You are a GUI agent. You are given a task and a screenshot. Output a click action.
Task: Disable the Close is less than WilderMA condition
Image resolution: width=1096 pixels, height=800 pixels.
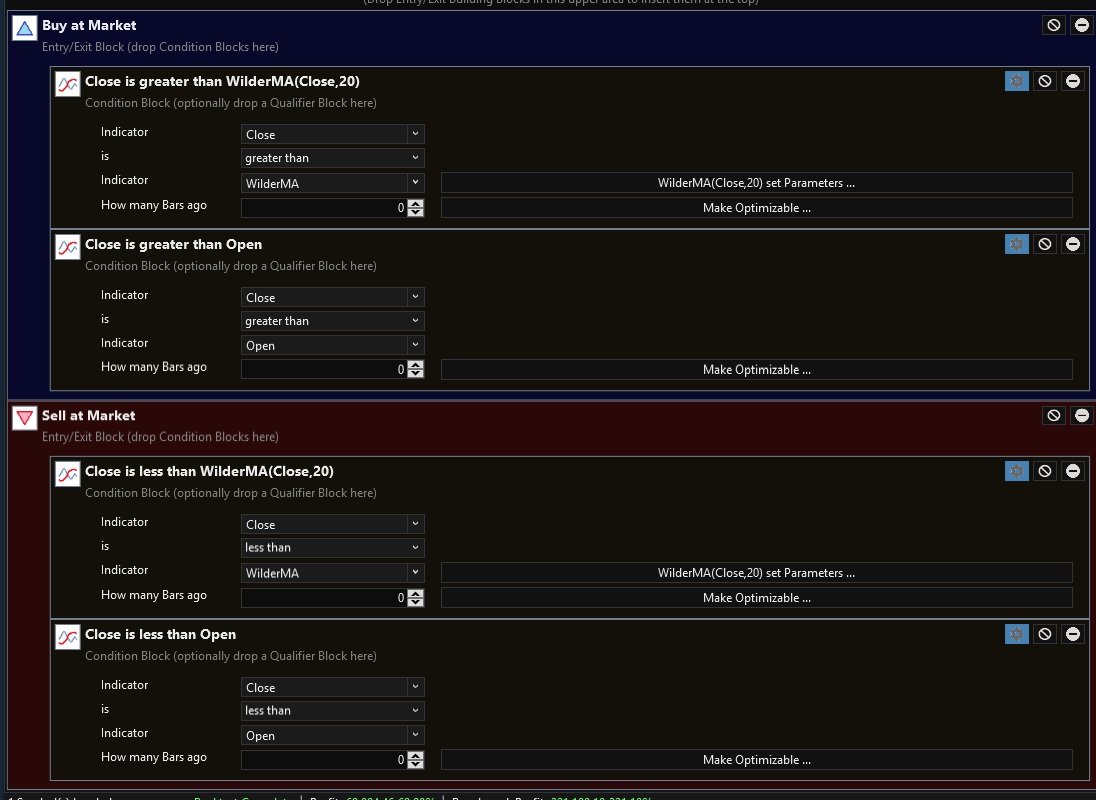1045,471
